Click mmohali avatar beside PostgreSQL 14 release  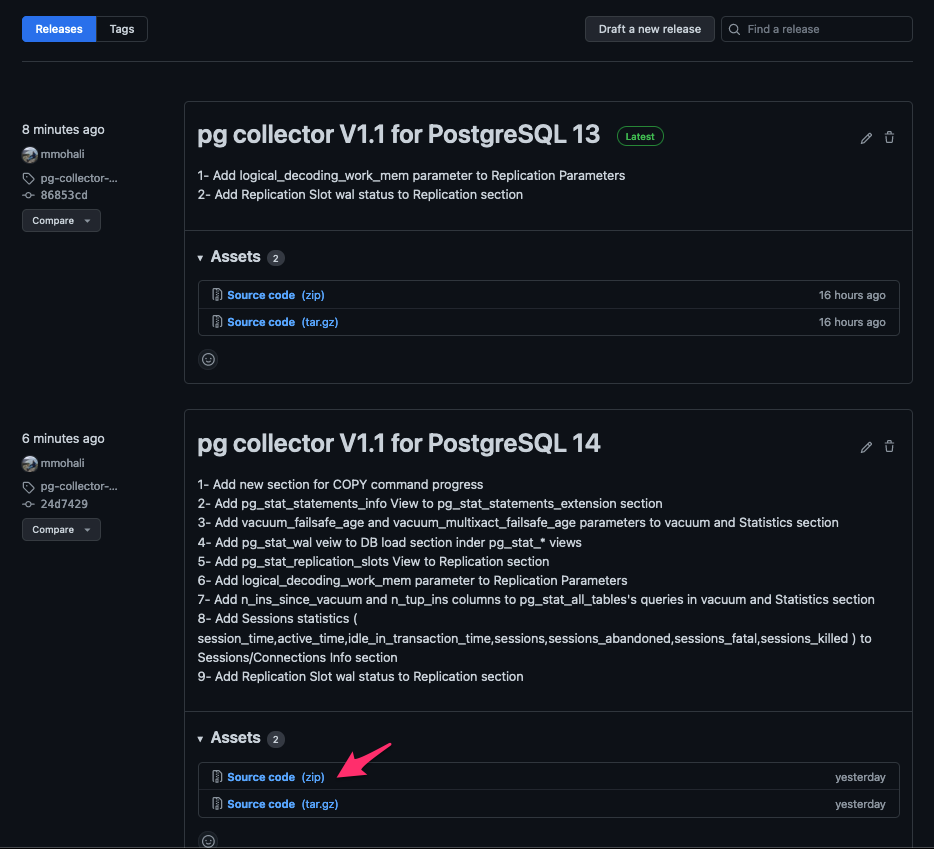(x=30, y=464)
